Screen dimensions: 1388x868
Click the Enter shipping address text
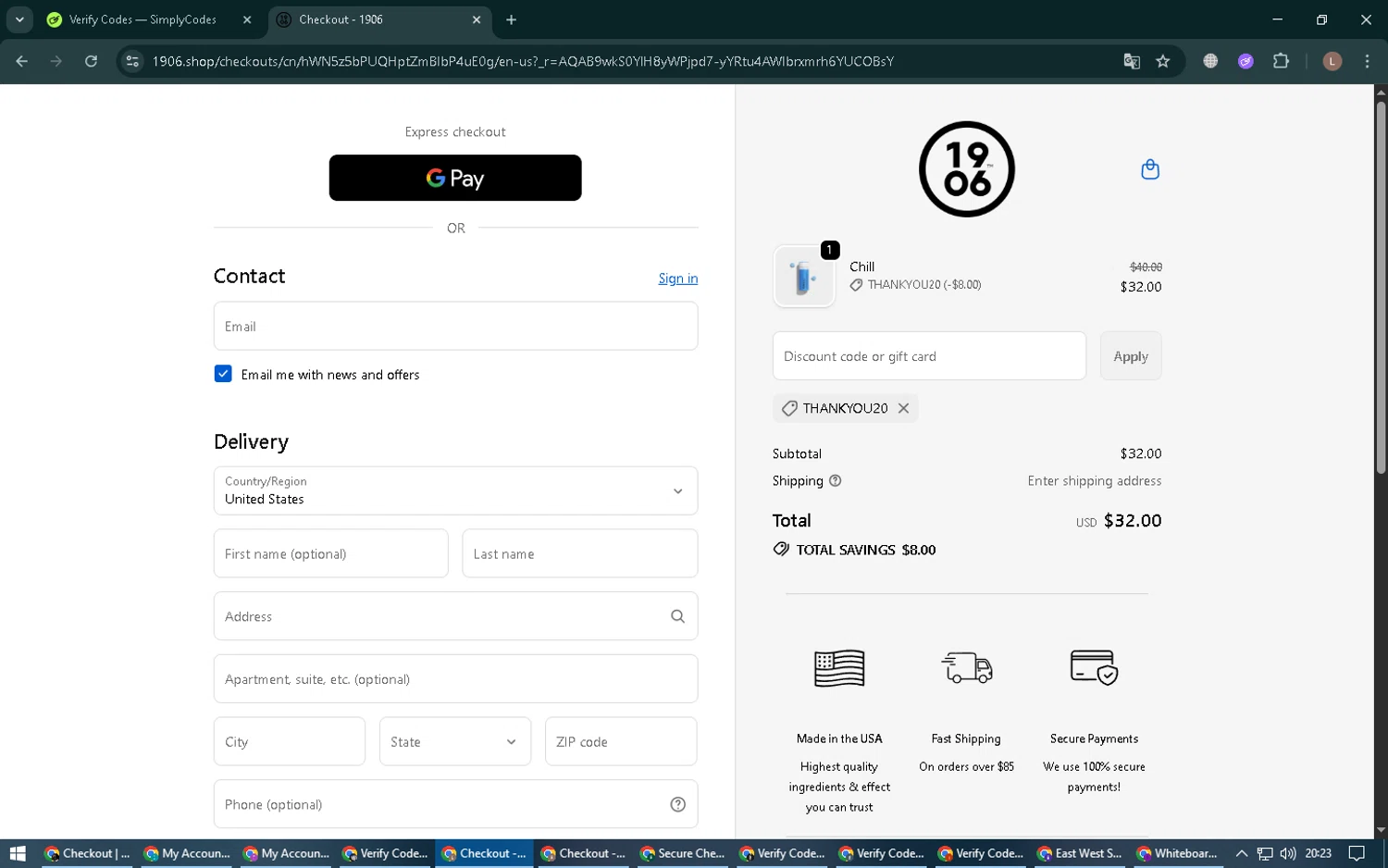[x=1095, y=481]
